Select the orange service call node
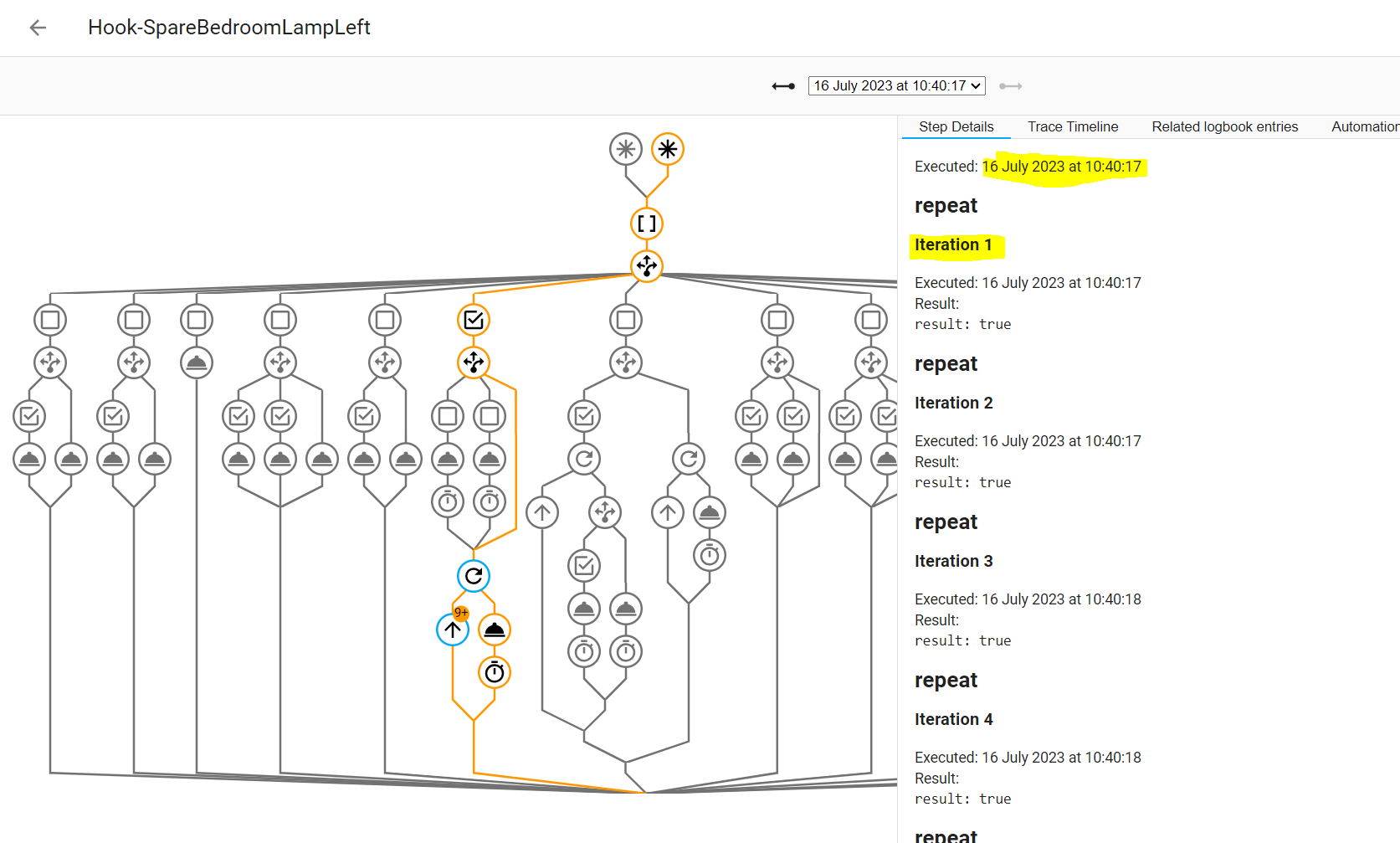This screenshot has width=1400, height=843. tap(494, 629)
